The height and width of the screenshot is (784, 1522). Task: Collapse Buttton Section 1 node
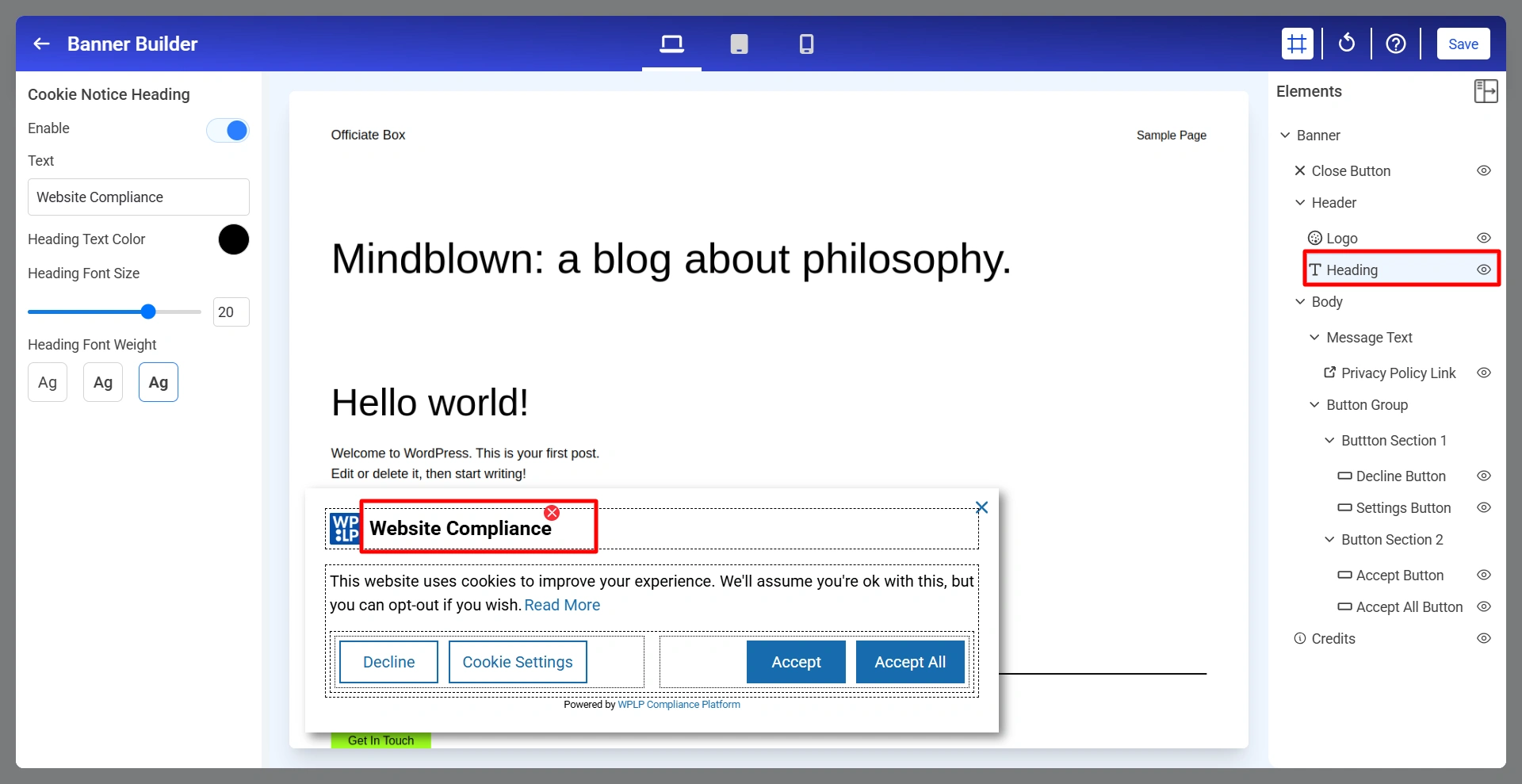1329,440
